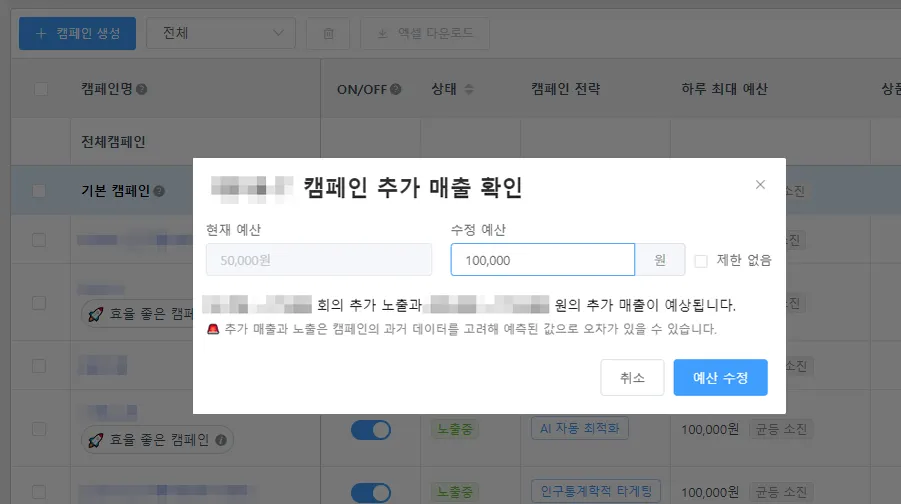Click the 예산 수정 button
Screen dimensions: 901x504
tap(720, 378)
